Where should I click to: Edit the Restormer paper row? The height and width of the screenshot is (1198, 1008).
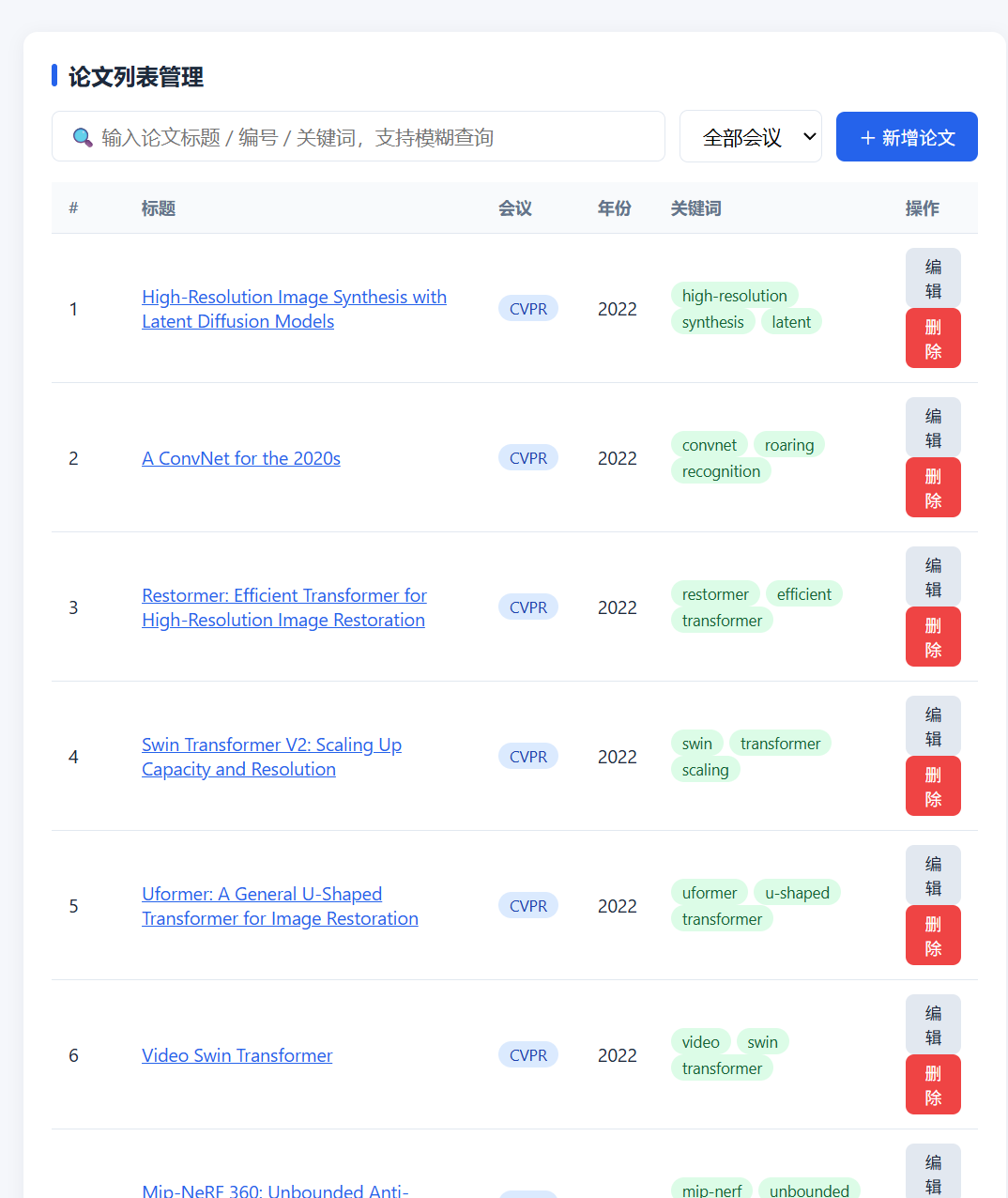(x=933, y=576)
